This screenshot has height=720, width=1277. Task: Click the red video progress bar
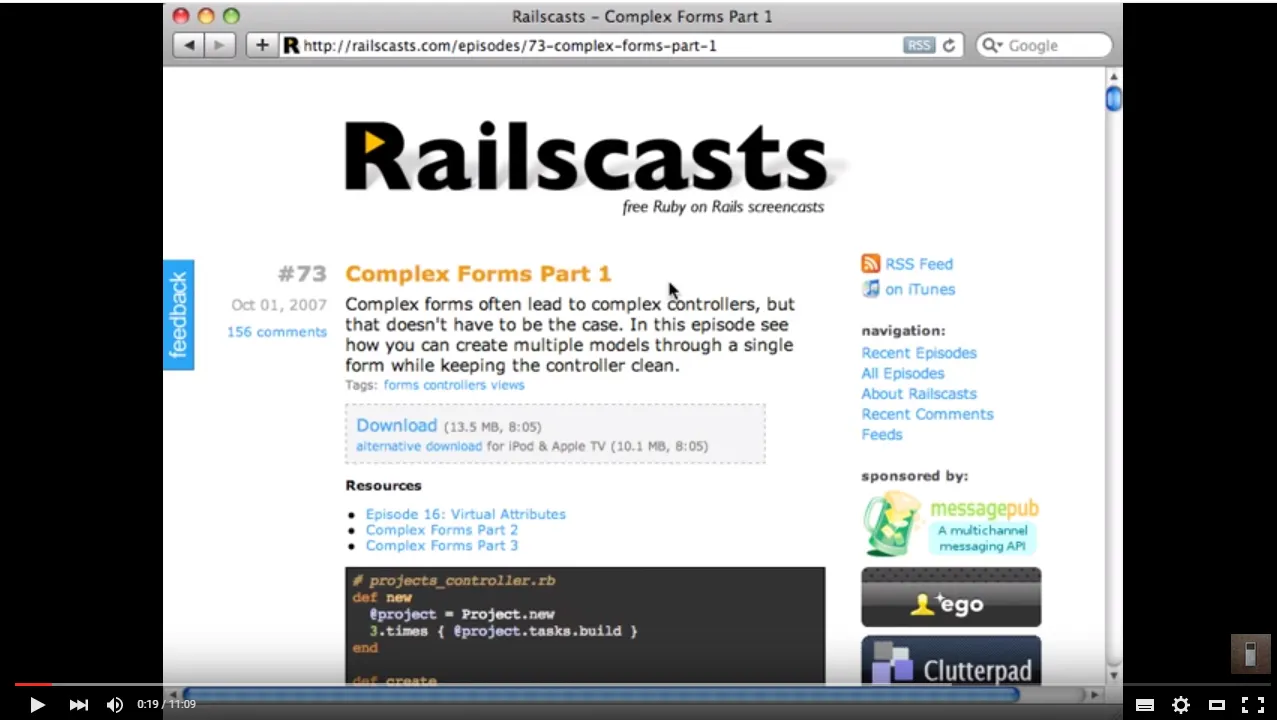pos(33,685)
